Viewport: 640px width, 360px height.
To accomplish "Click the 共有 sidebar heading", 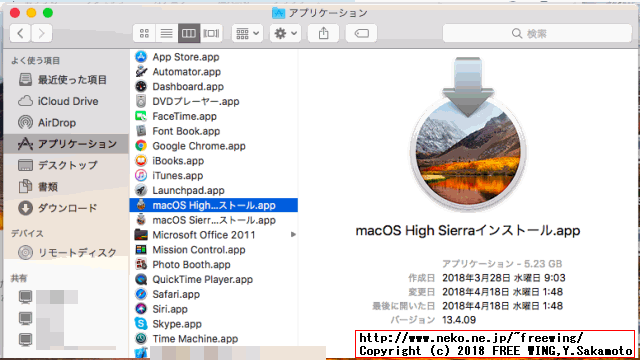I will [19, 278].
